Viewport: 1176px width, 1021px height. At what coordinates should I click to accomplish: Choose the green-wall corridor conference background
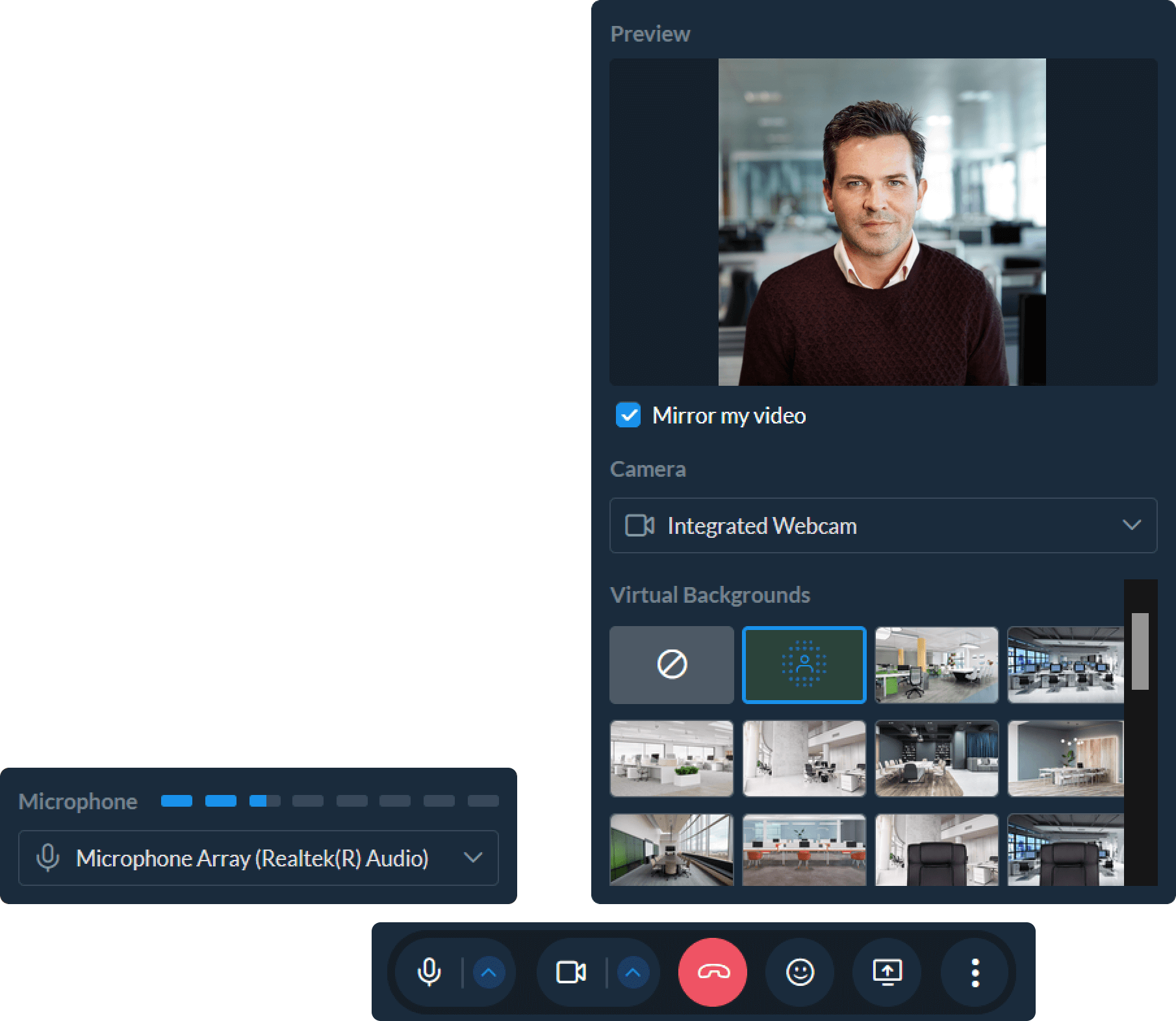point(672,850)
